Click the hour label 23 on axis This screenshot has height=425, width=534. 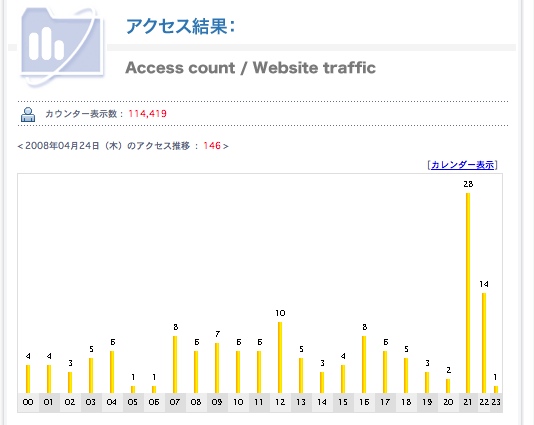[x=496, y=402]
